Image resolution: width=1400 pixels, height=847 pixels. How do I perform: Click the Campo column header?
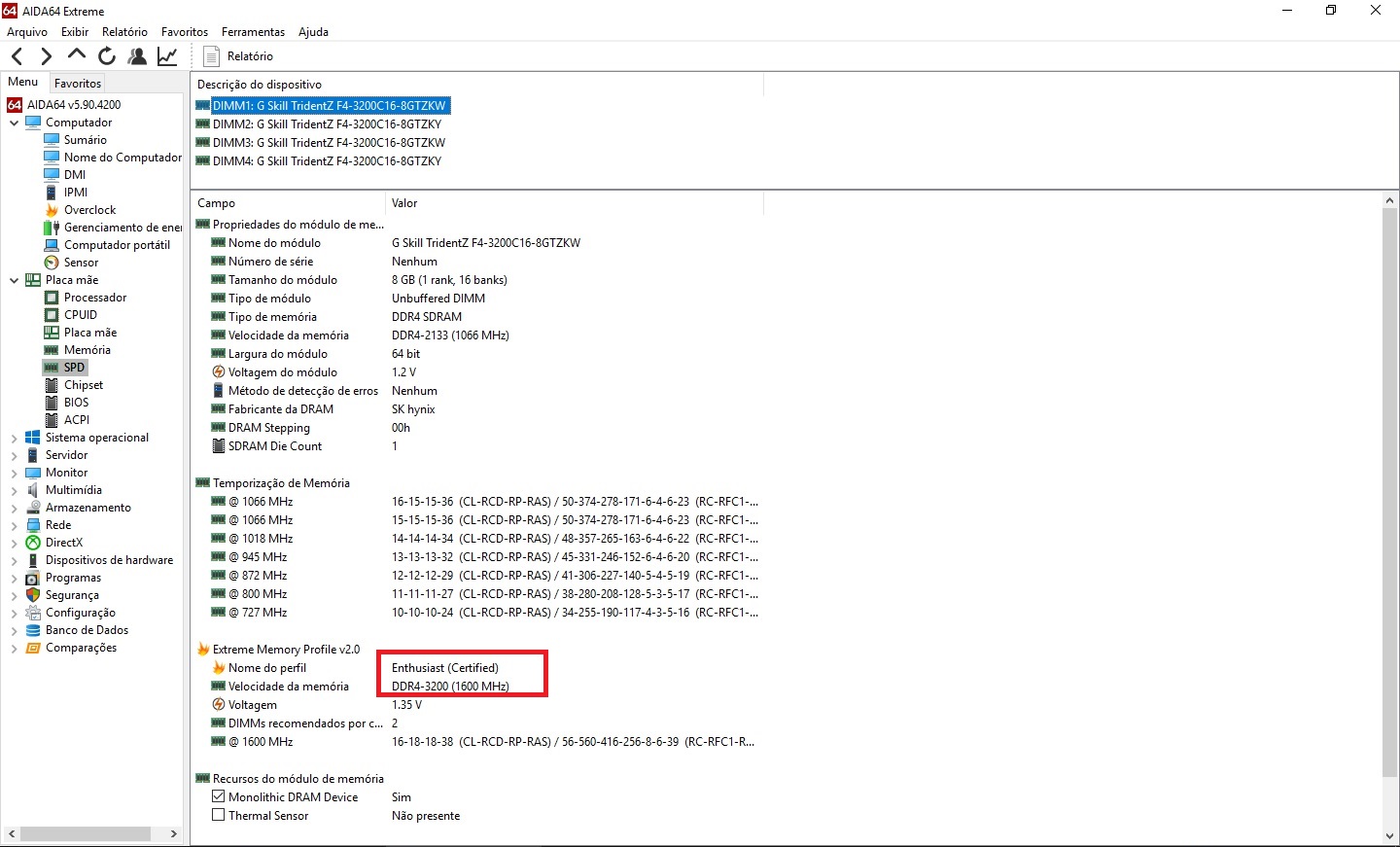point(288,203)
